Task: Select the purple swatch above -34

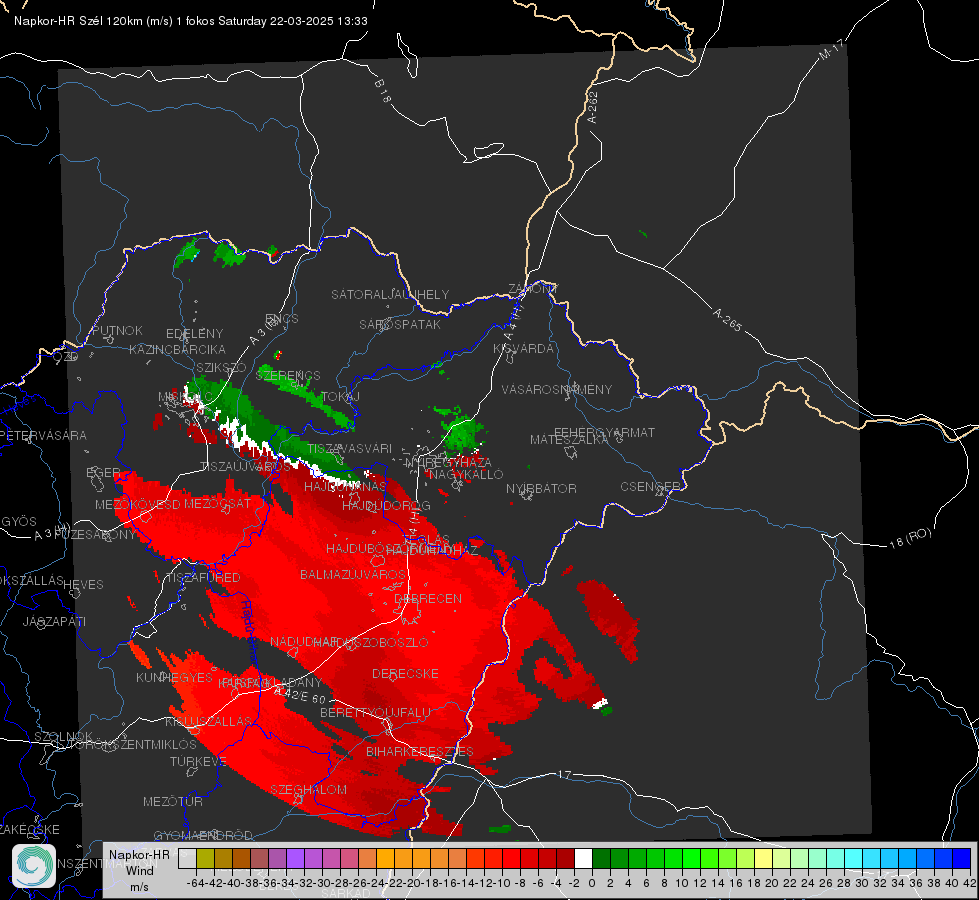Action: pyautogui.click(x=295, y=858)
